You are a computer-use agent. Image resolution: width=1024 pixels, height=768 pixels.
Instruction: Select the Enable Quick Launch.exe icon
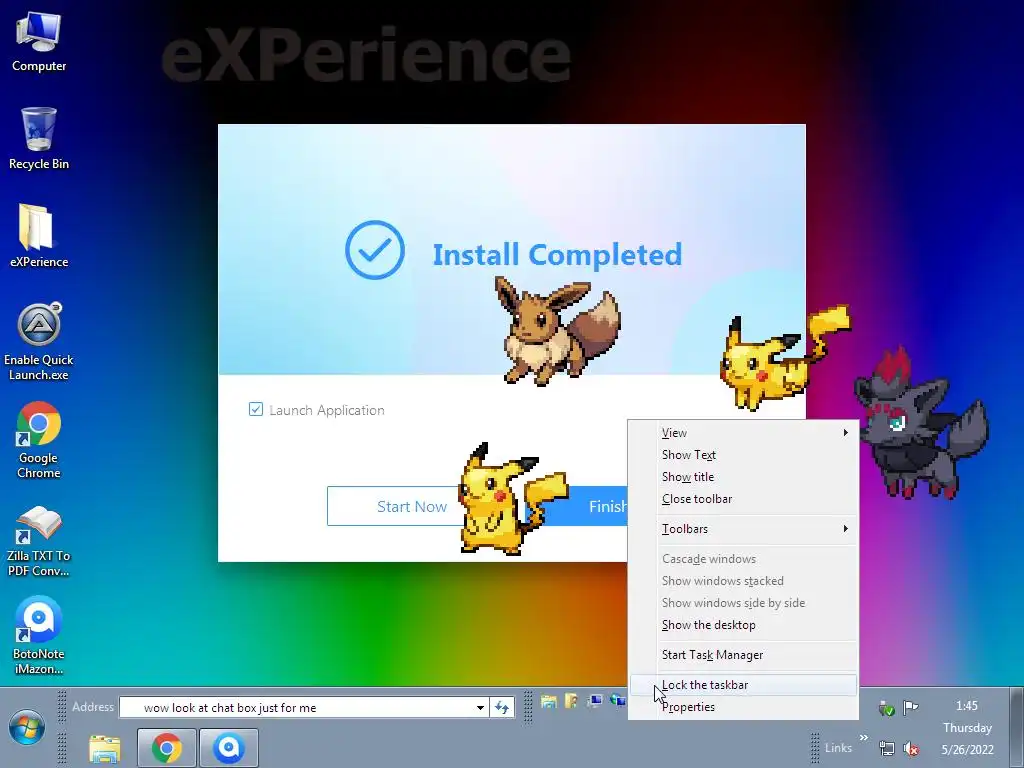39,342
